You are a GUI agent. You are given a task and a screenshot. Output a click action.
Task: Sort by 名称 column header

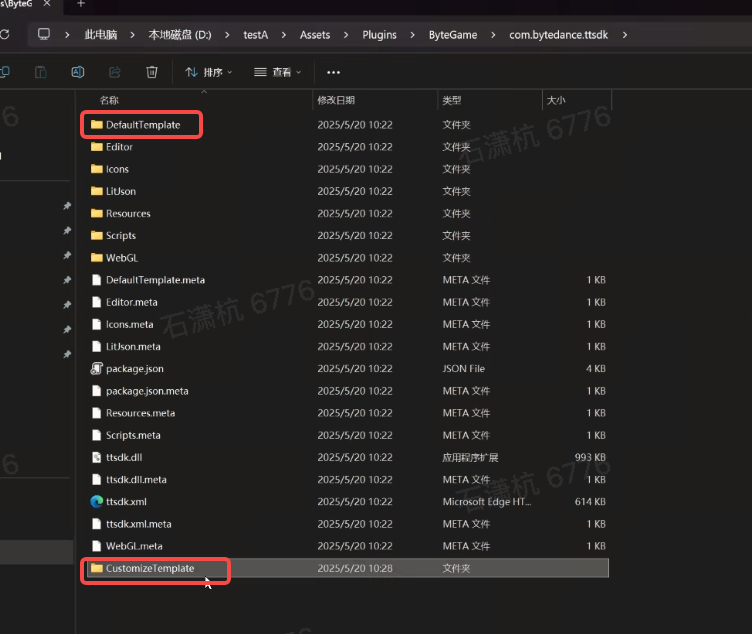tap(109, 100)
